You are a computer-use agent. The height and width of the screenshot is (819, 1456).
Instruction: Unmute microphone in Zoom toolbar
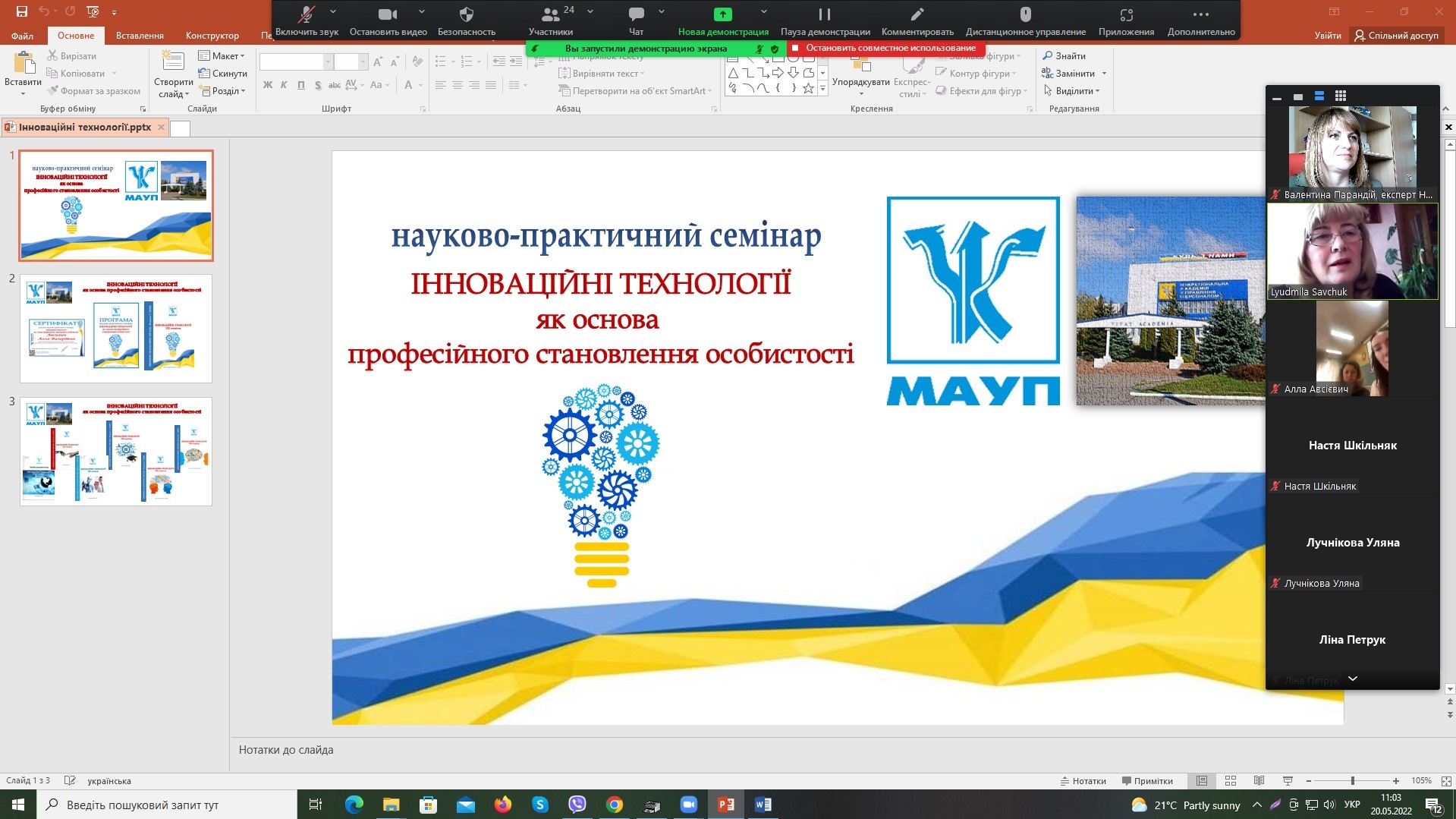[x=307, y=20]
